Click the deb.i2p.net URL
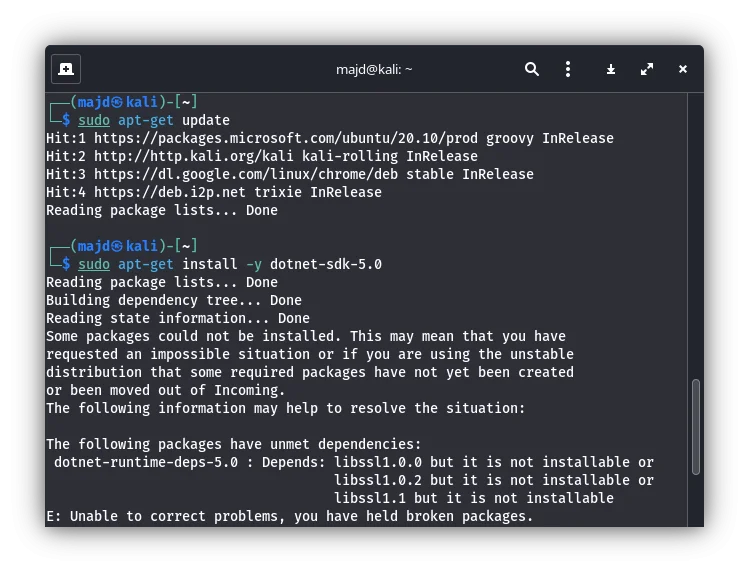This screenshot has width=749, height=572. (x=170, y=192)
